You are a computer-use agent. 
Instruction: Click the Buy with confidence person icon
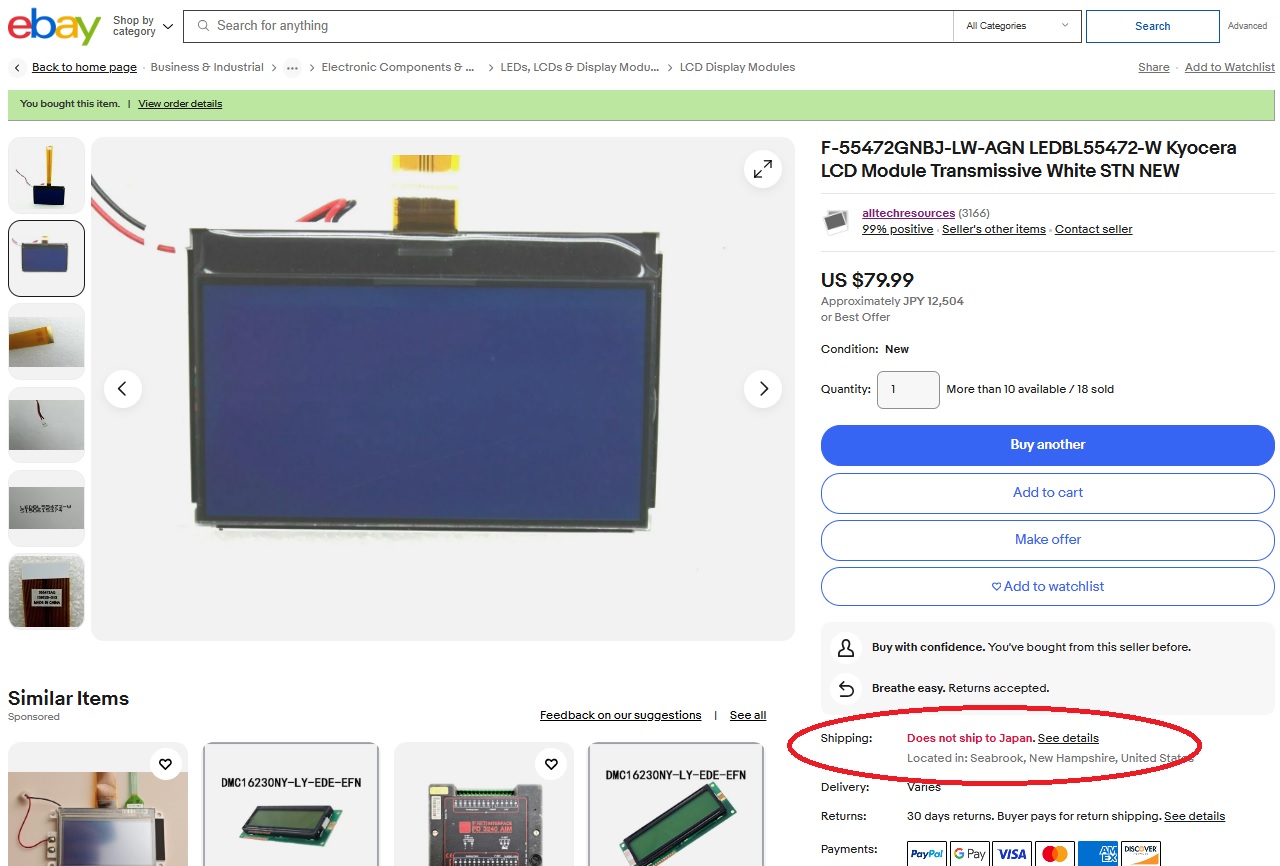point(846,648)
